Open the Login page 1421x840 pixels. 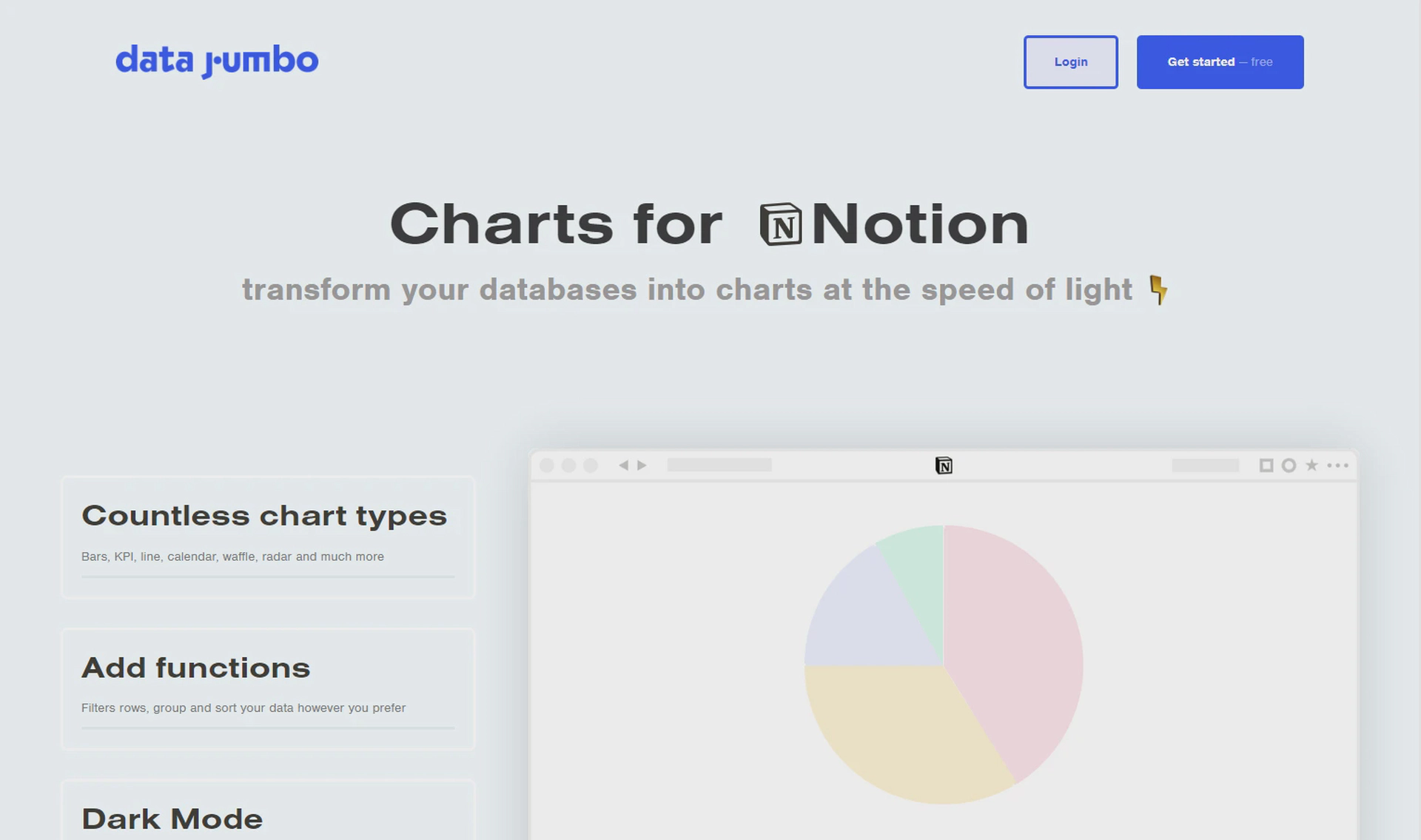[1070, 62]
